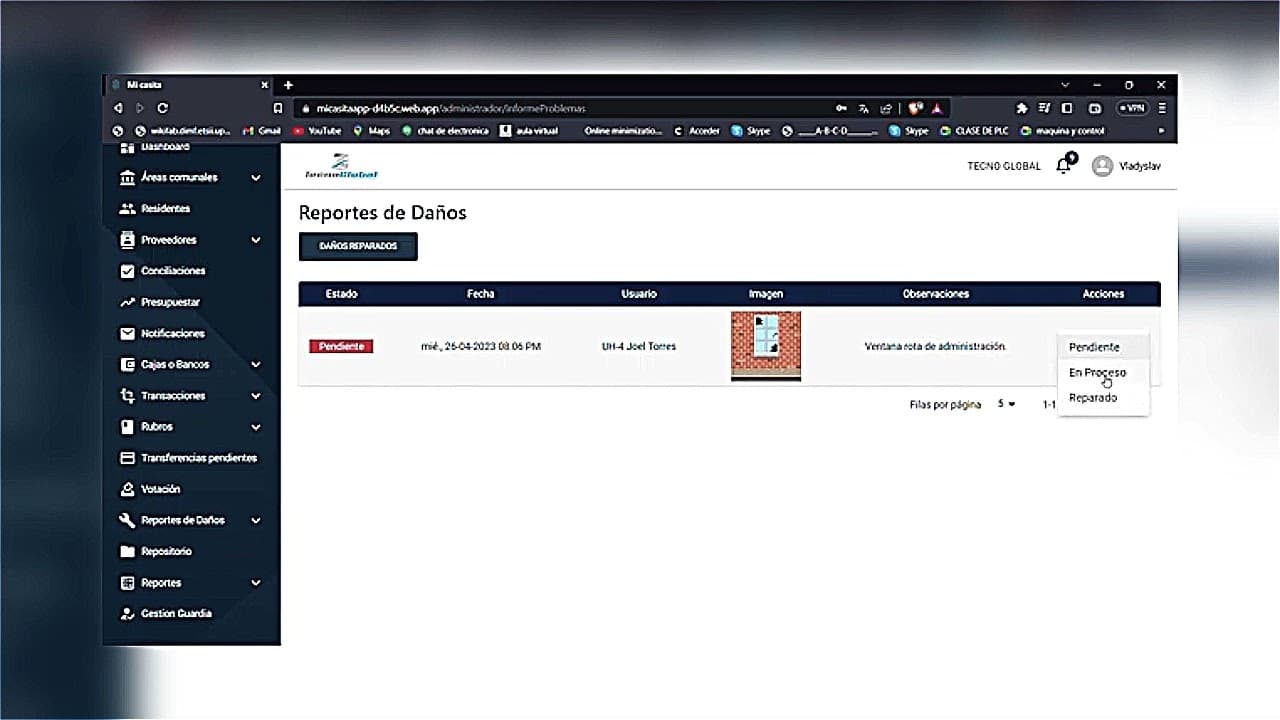The image size is (1280, 720).
Task: Open Notificaciones via its envelope icon
Action: click(x=127, y=333)
